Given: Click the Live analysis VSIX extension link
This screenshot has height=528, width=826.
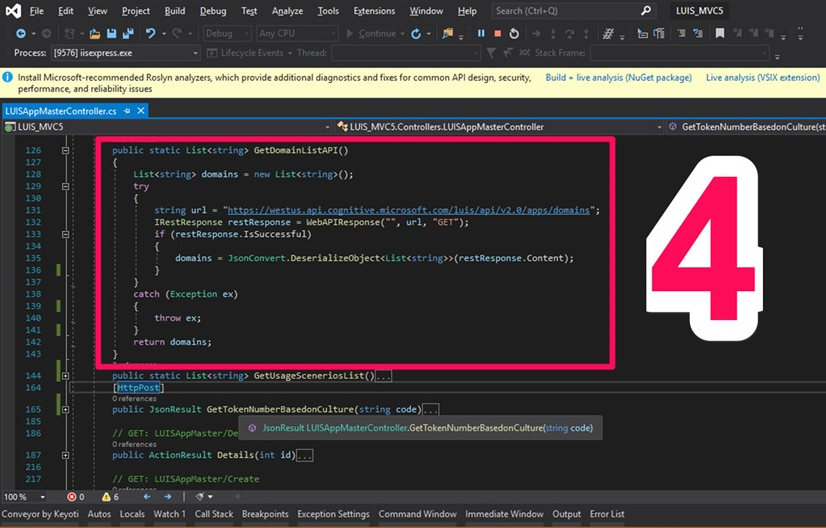Looking at the screenshot, I should tap(762, 77).
